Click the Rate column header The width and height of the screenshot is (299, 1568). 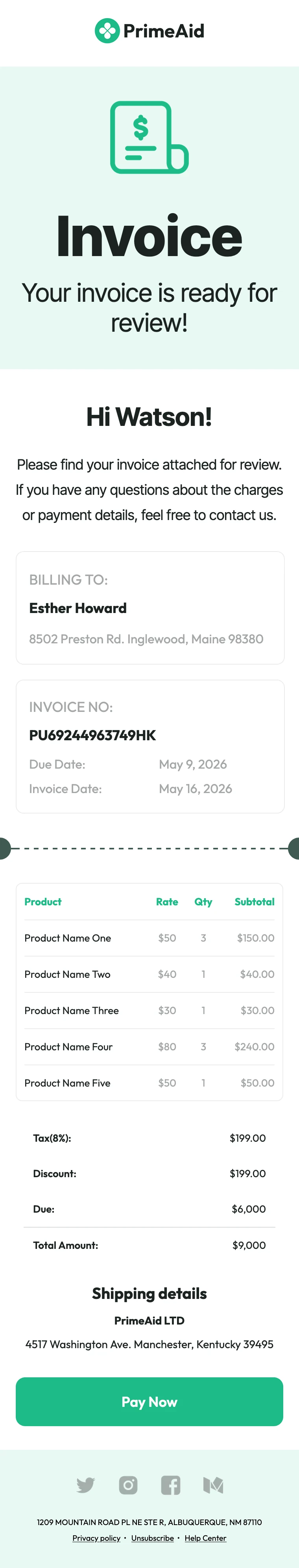[x=166, y=901]
